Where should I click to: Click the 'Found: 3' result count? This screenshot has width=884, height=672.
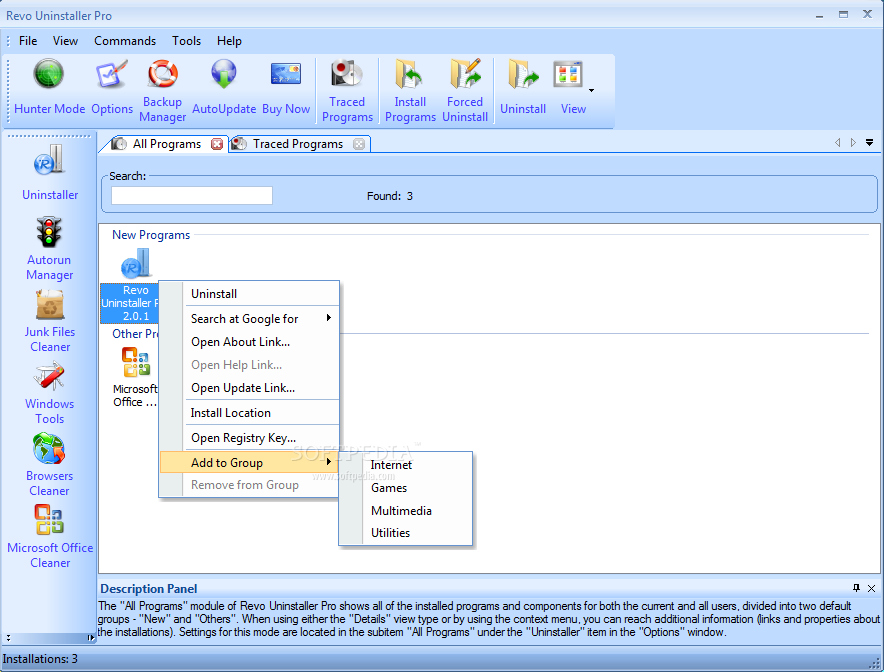[390, 196]
